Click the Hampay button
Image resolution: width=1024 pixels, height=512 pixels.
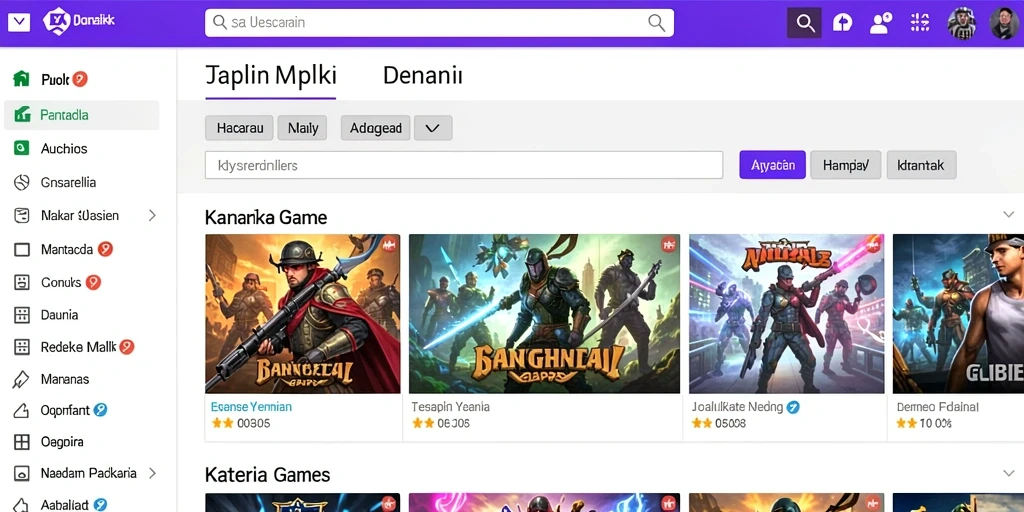[846, 165]
